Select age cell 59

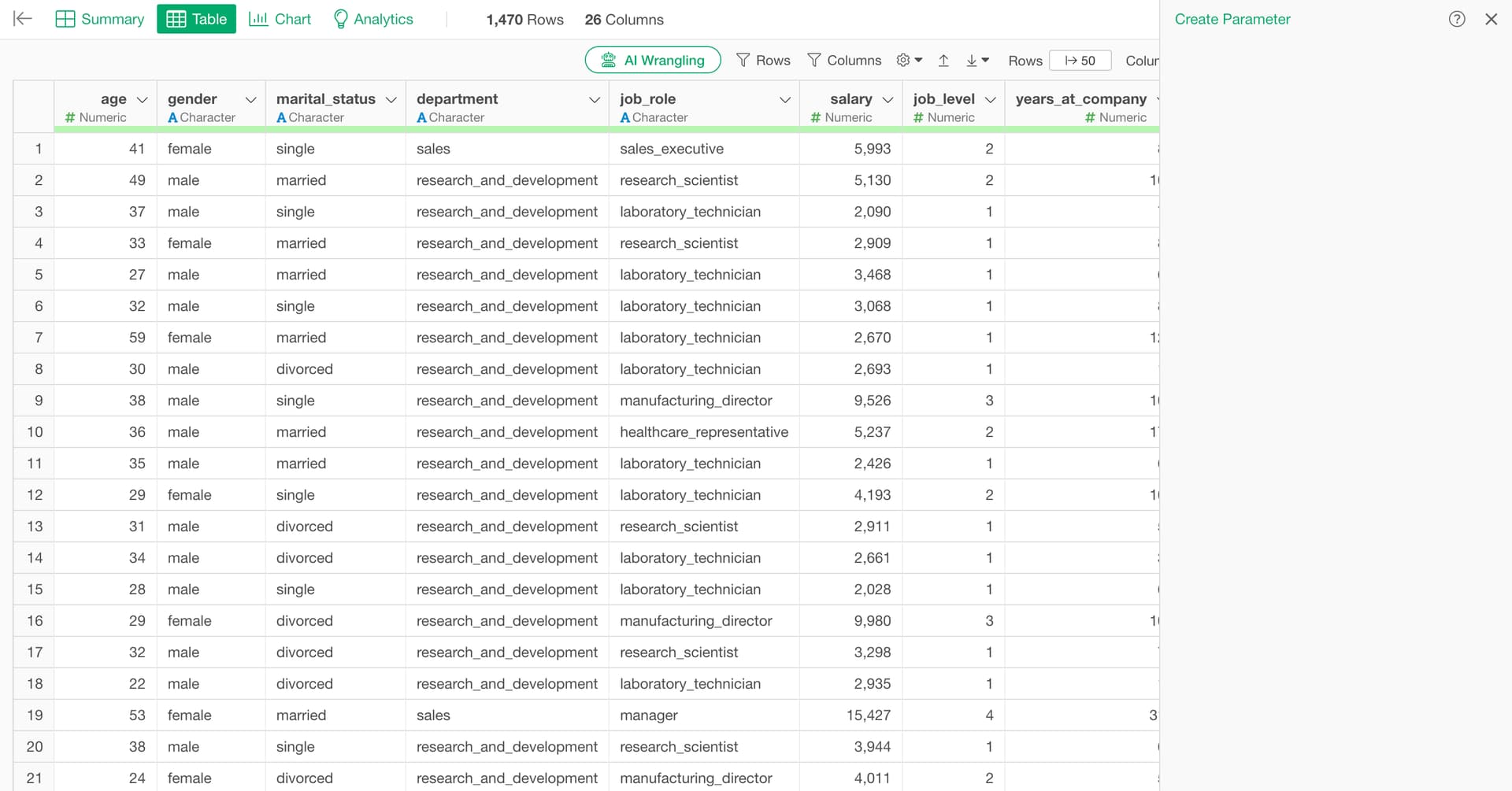click(x=106, y=338)
